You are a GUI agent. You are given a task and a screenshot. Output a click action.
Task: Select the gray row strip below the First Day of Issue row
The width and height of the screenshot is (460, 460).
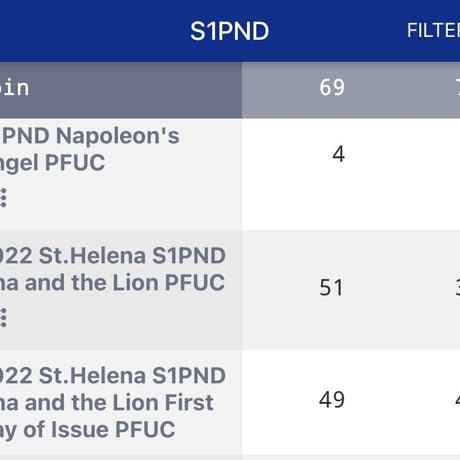(230, 457)
